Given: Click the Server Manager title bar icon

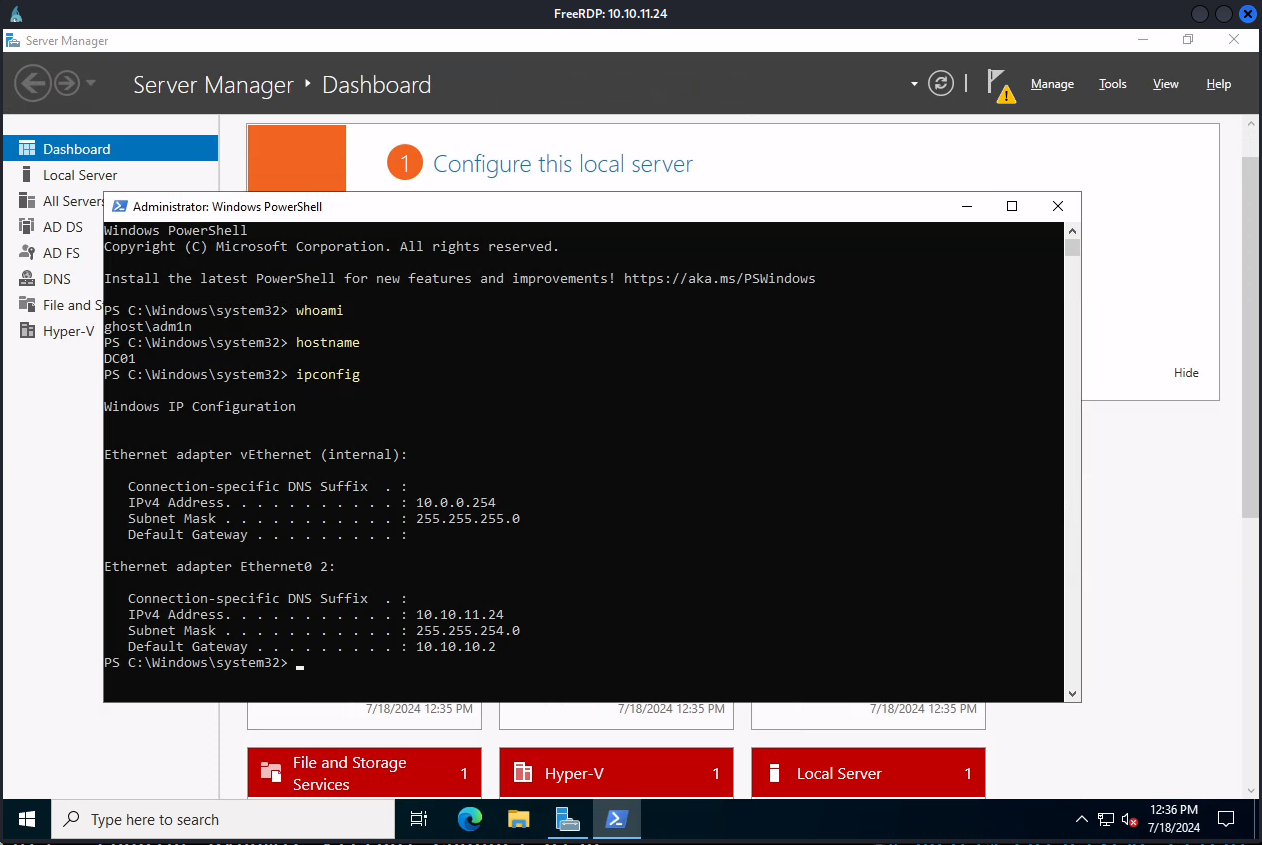Looking at the screenshot, I should tap(13, 41).
